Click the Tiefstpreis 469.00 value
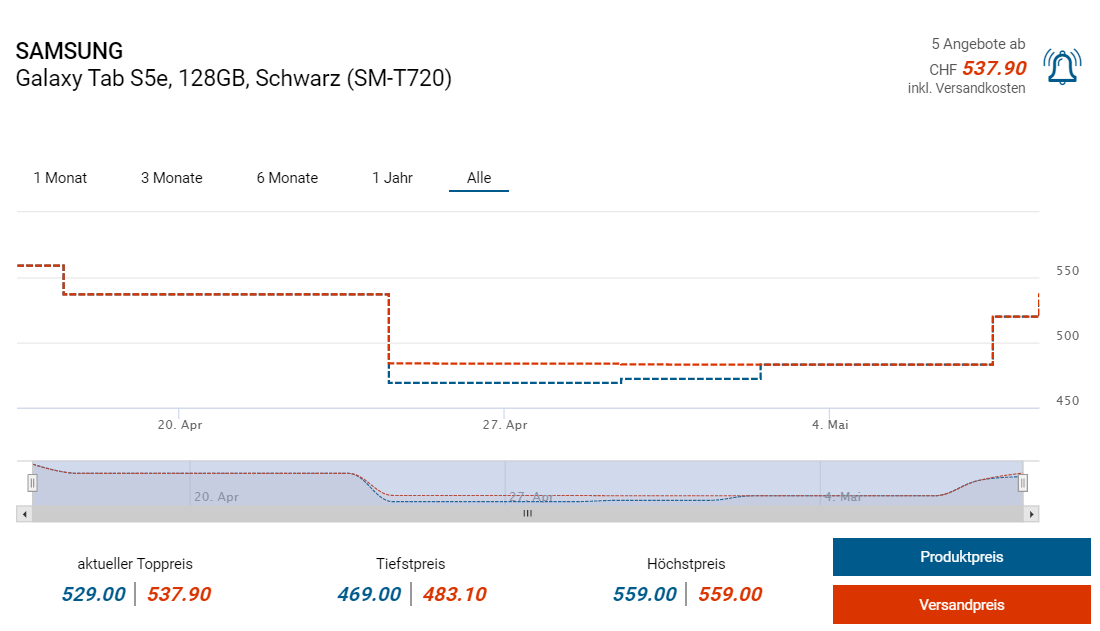1100x631 pixels. tap(369, 594)
